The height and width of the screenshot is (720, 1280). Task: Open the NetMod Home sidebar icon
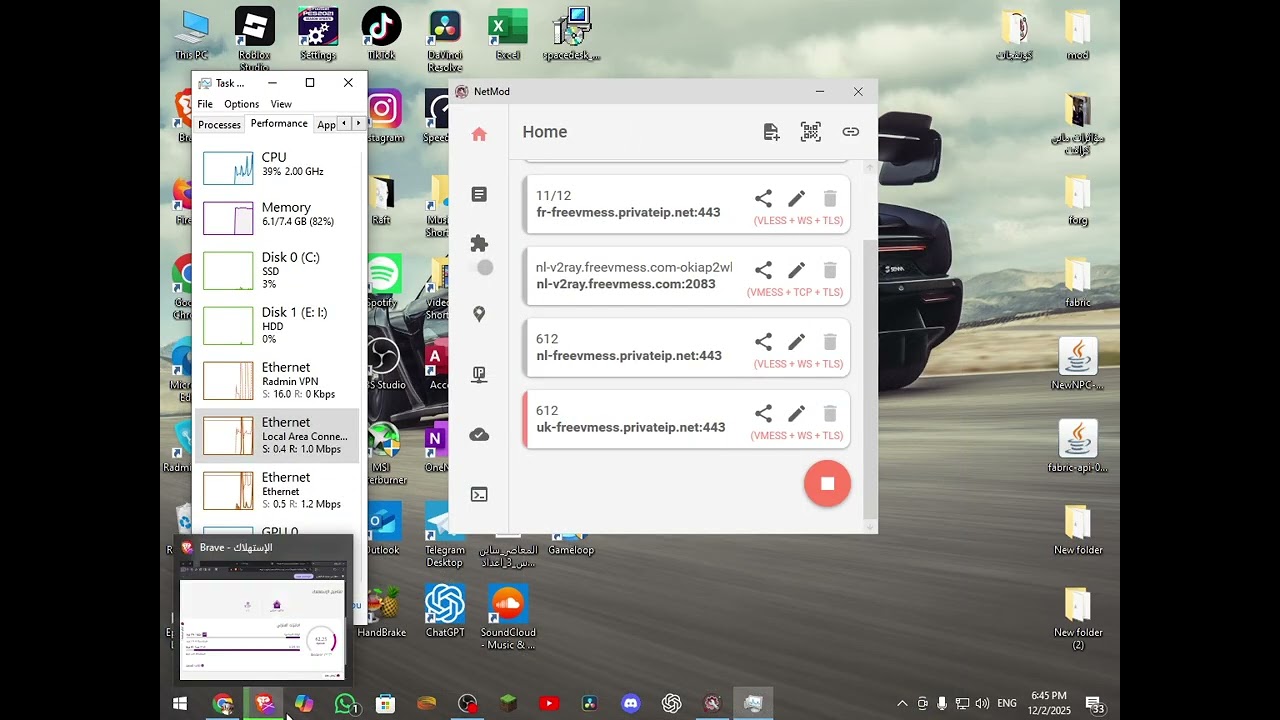coord(479,134)
